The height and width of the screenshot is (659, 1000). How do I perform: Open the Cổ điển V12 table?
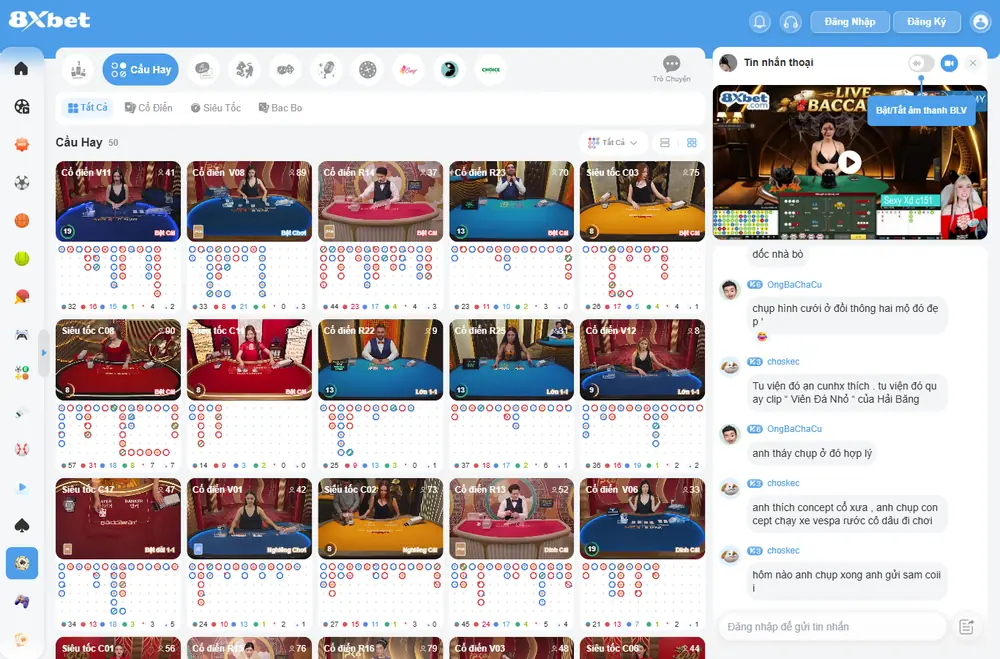tap(642, 360)
